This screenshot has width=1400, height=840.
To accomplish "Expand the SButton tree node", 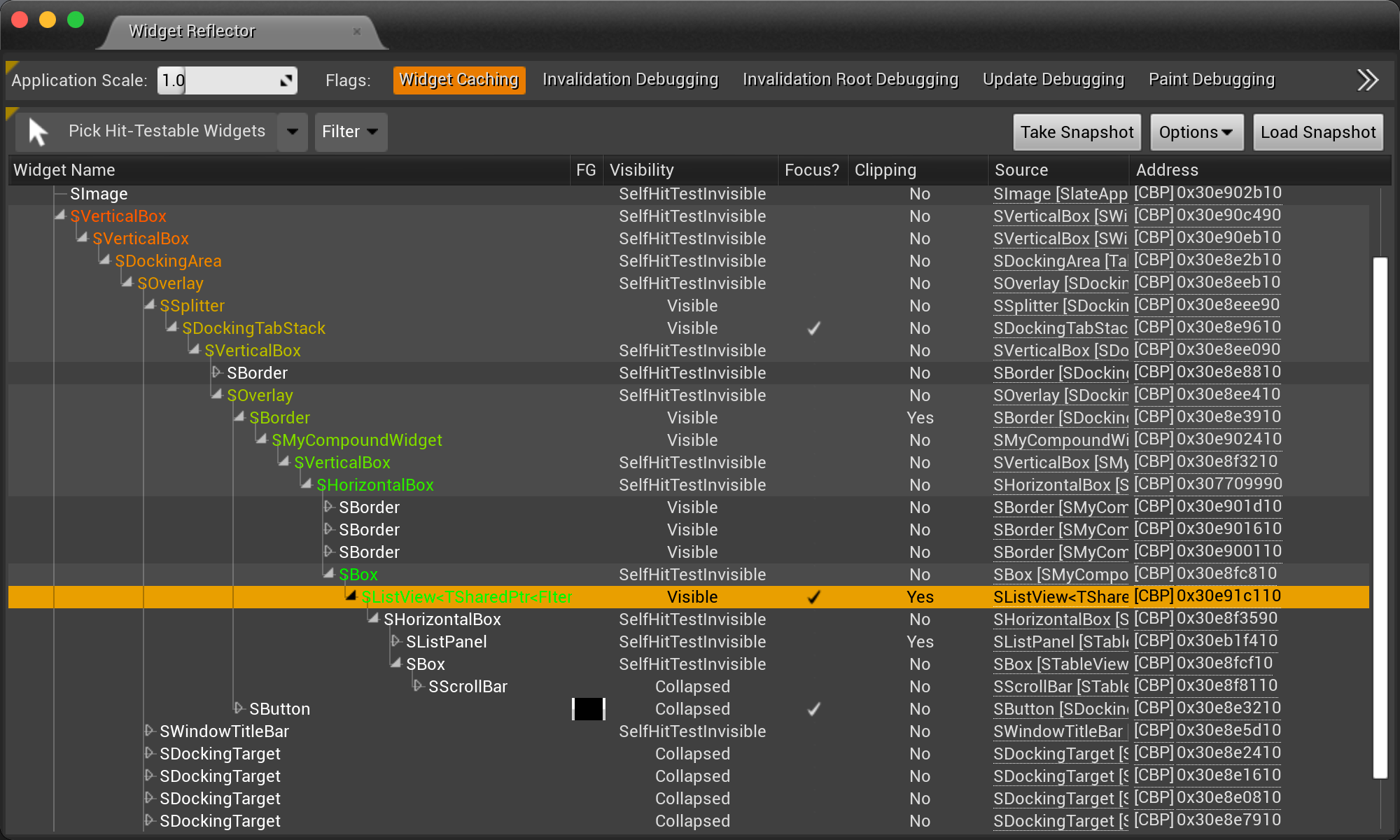I will click(x=239, y=708).
